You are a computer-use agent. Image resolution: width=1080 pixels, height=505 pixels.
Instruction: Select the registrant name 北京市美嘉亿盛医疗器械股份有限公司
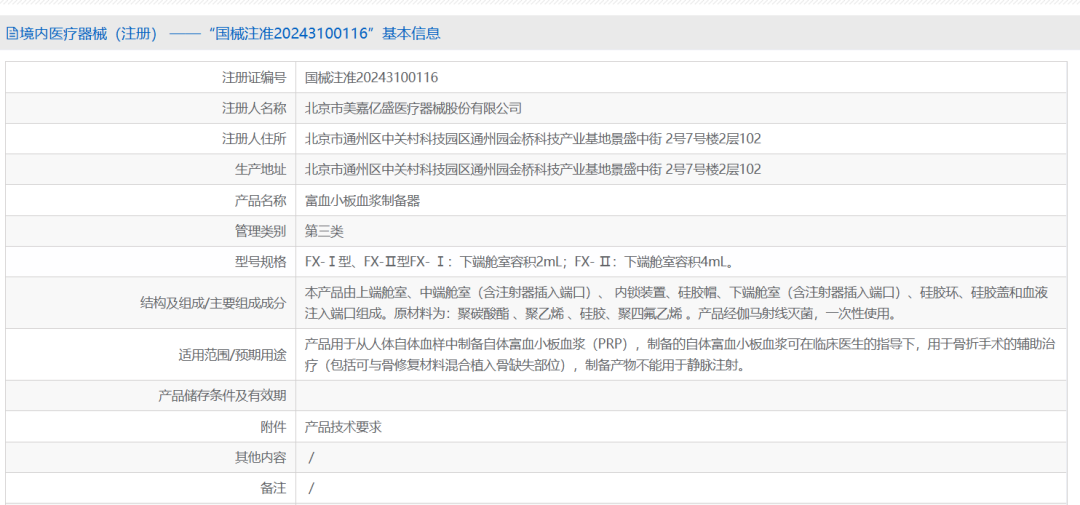point(413,108)
